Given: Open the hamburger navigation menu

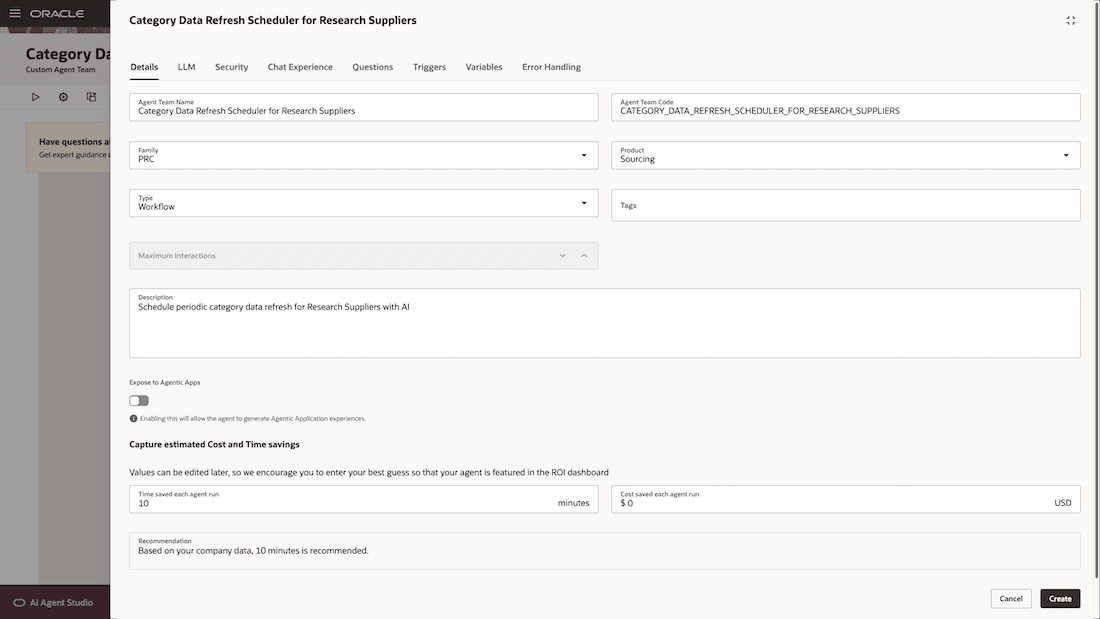Looking at the screenshot, I should coord(14,13).
